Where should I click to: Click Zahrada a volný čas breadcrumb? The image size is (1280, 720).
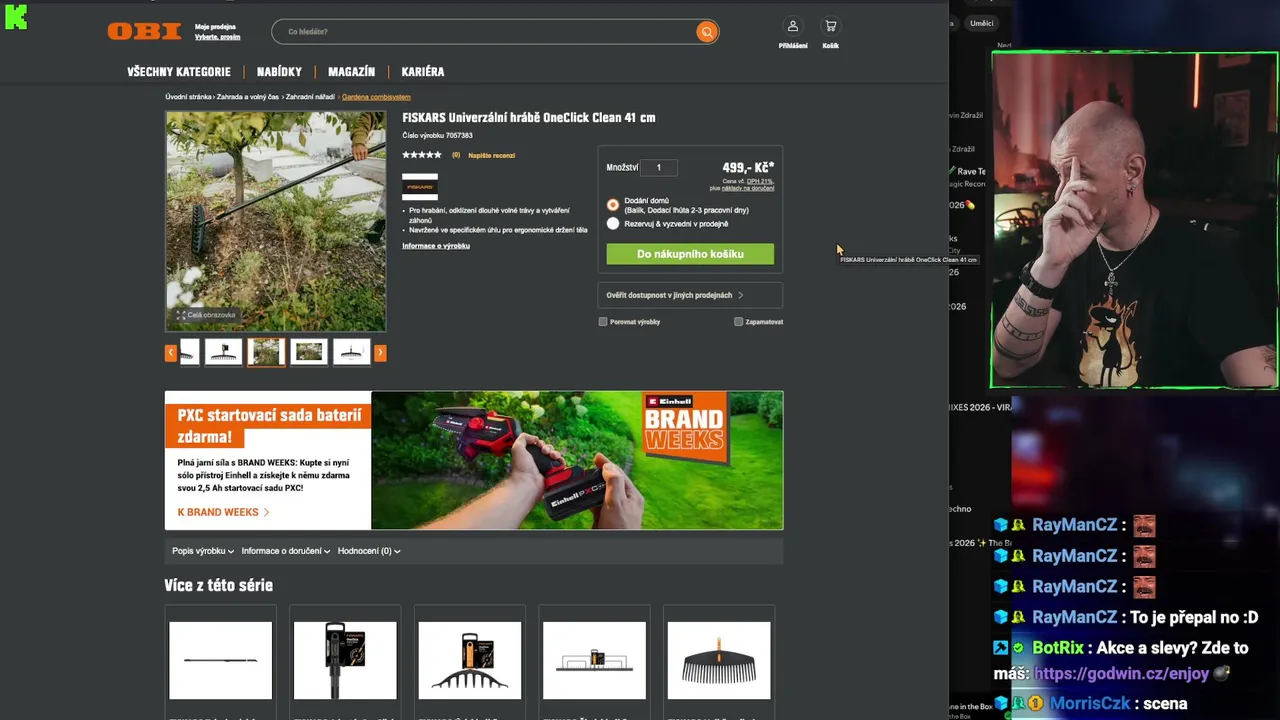248,97
